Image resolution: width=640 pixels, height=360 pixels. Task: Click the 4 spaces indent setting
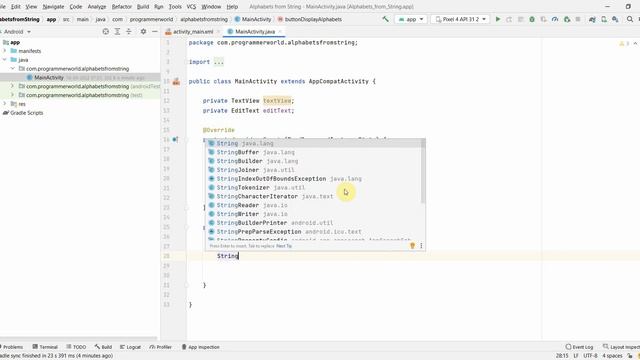pyautogui.click(x=612, y=356)
